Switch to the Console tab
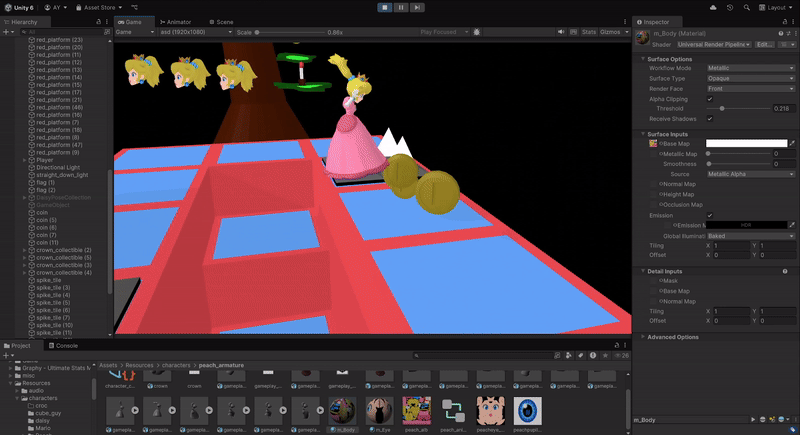The image size is (800, 435). coord(63,345)
